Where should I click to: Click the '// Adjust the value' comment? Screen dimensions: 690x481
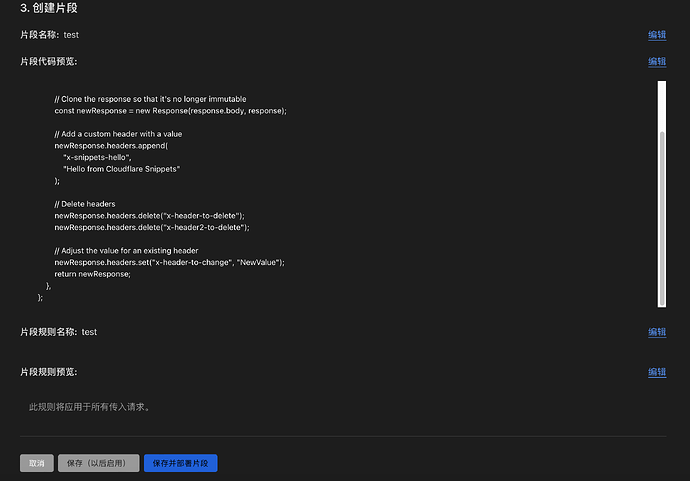pos(126,250)
